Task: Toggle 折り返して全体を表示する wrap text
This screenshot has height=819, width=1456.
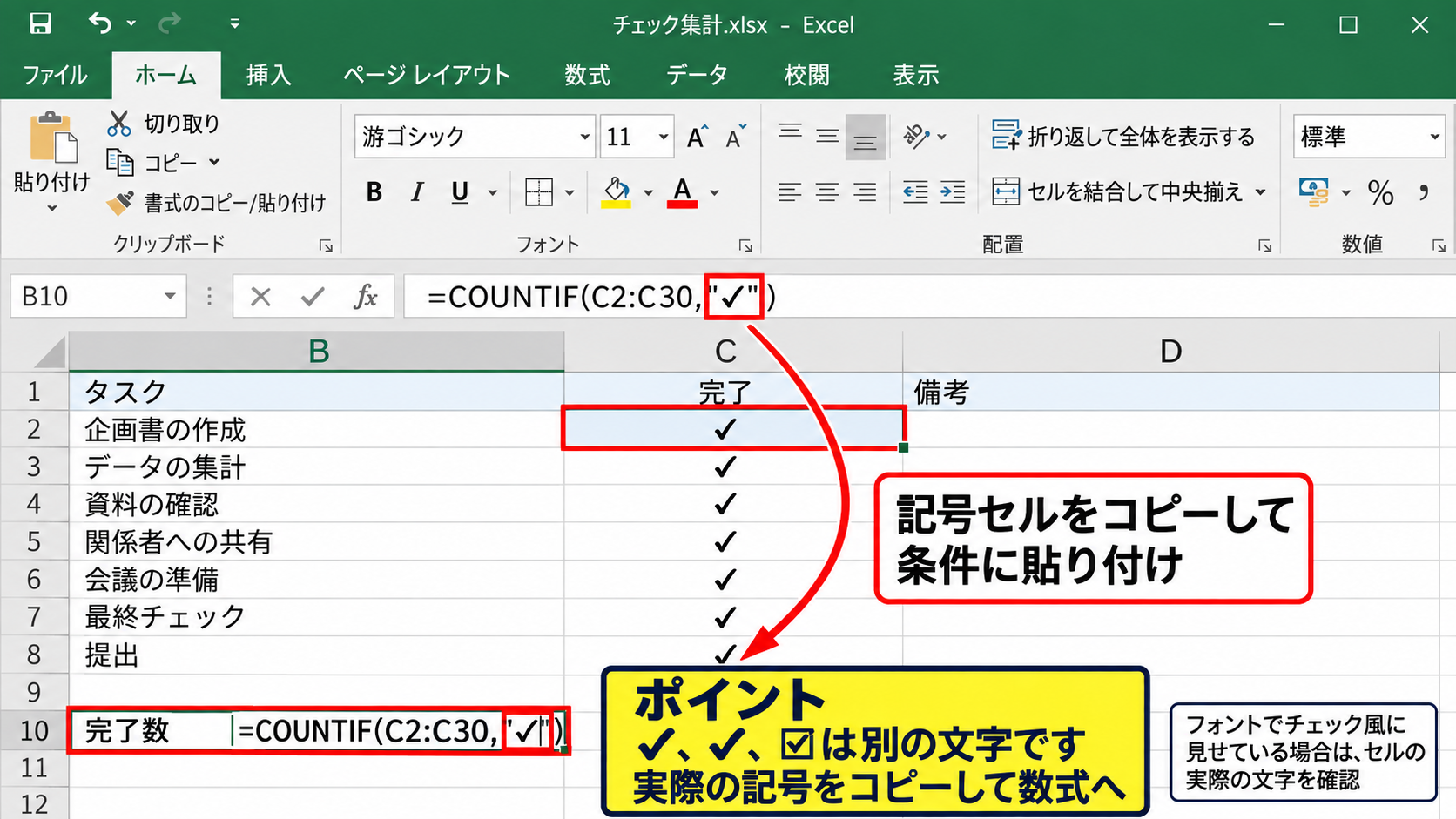Action: [x=1123, y=136]
